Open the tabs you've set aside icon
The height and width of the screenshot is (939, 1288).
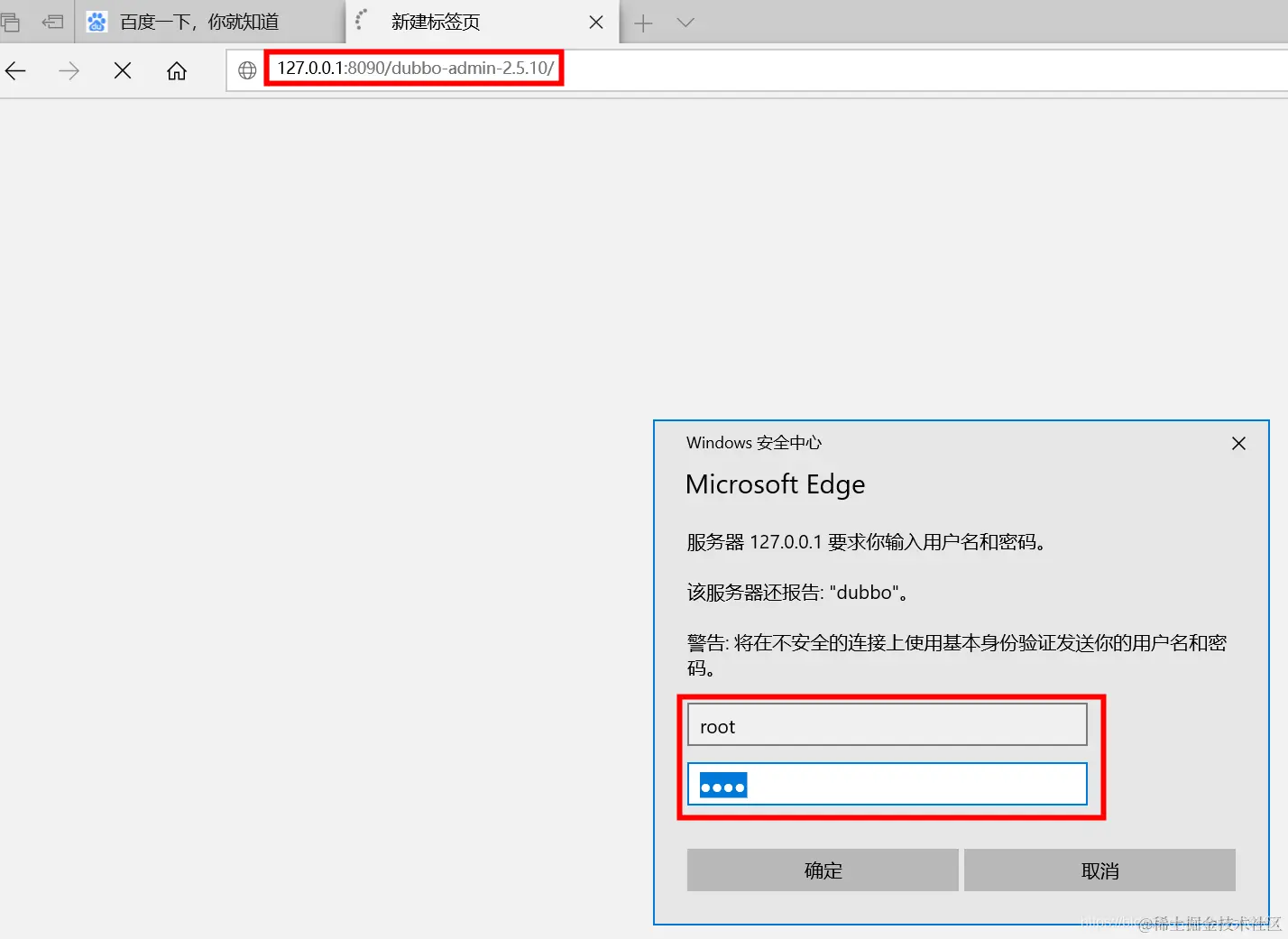coord(10,23)
